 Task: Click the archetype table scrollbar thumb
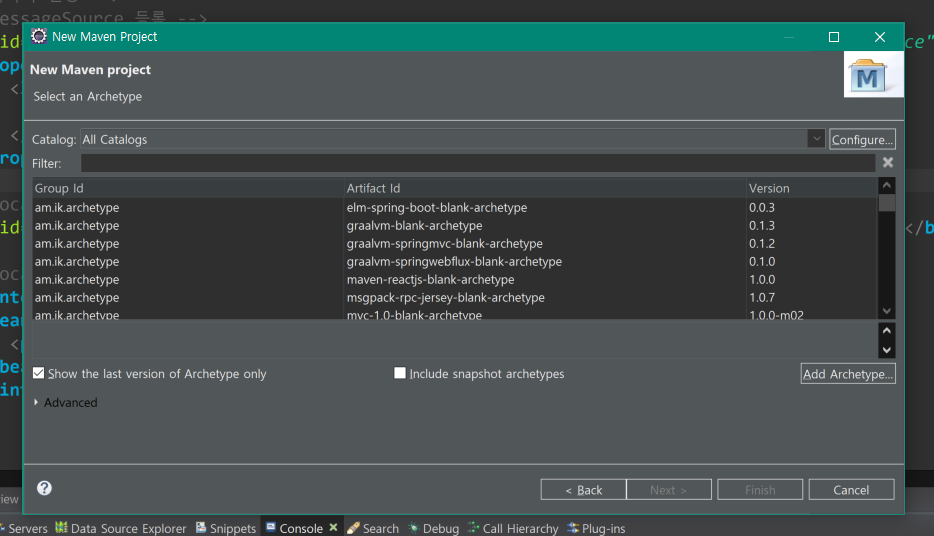pos(886,202)
